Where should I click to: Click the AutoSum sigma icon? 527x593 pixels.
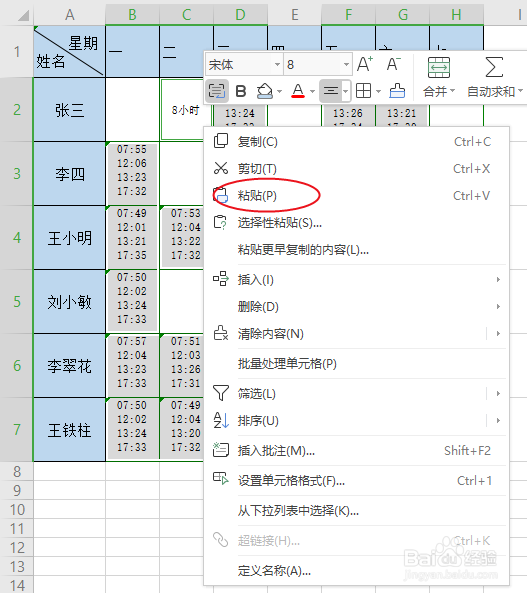pyautogui.click(x=494, y=67)
